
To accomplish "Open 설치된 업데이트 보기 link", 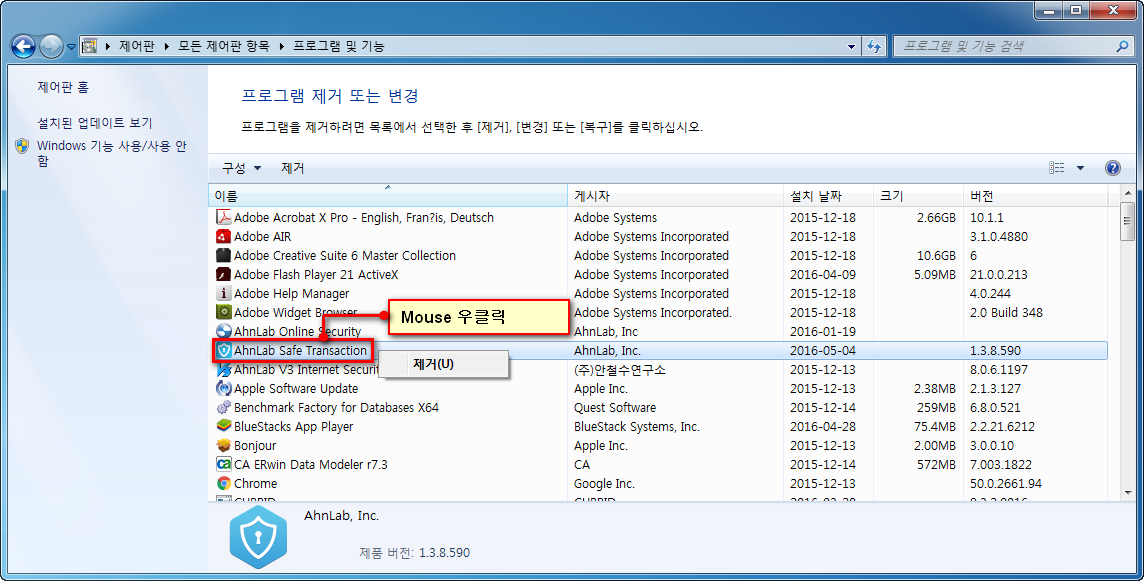I will [95, 123].
